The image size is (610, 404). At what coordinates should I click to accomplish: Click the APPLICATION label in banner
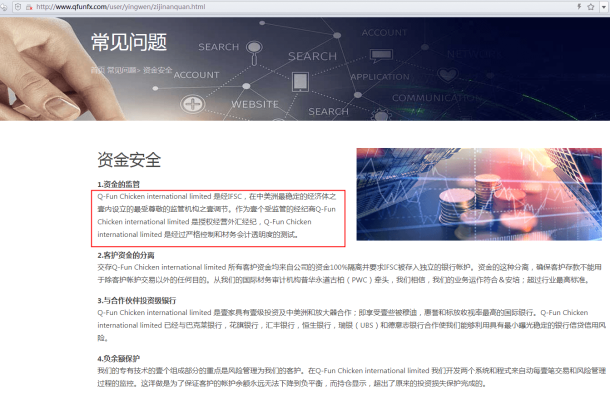[x=380, y=77]
